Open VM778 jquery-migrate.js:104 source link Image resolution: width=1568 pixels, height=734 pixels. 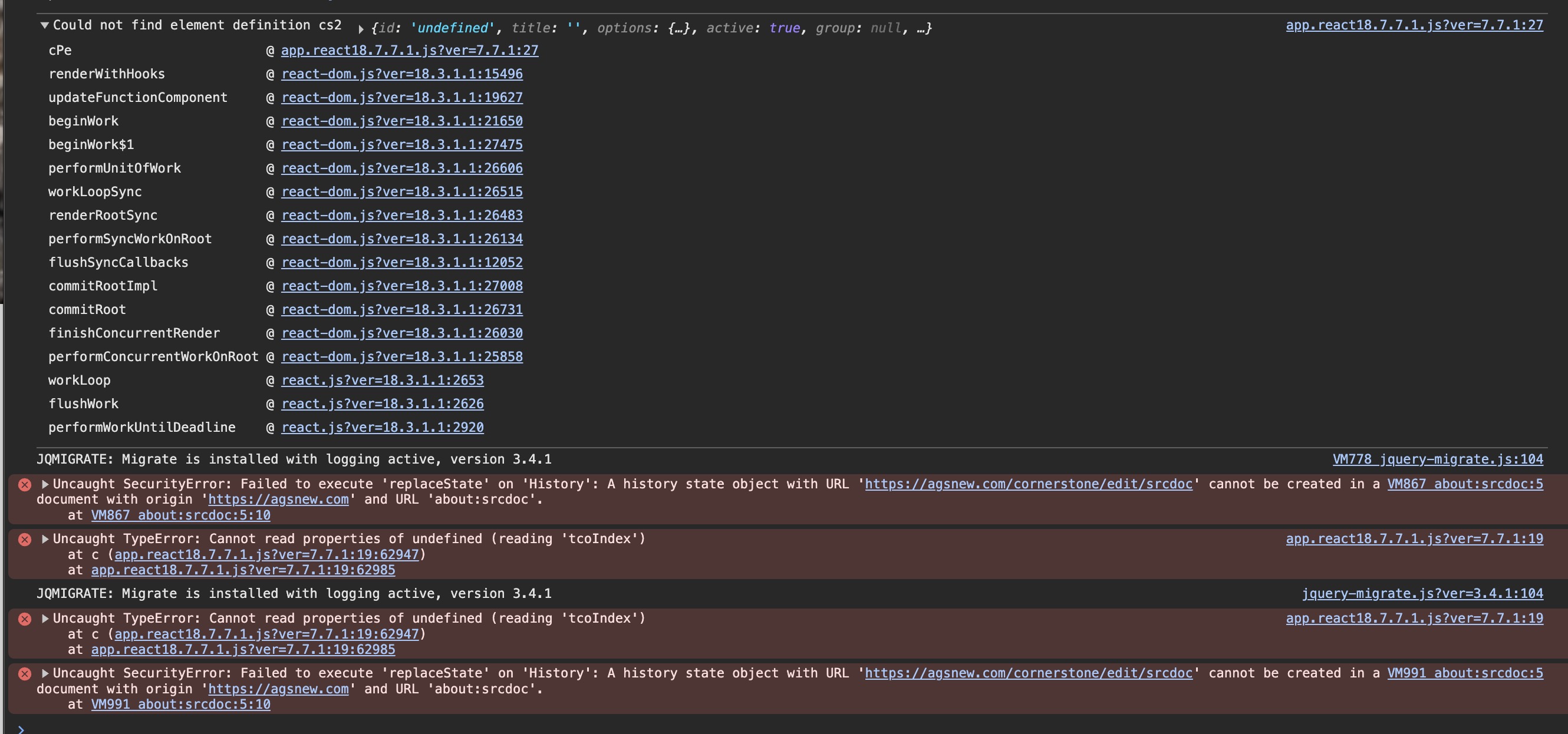pyautogui.click(x=1437, y=459)
